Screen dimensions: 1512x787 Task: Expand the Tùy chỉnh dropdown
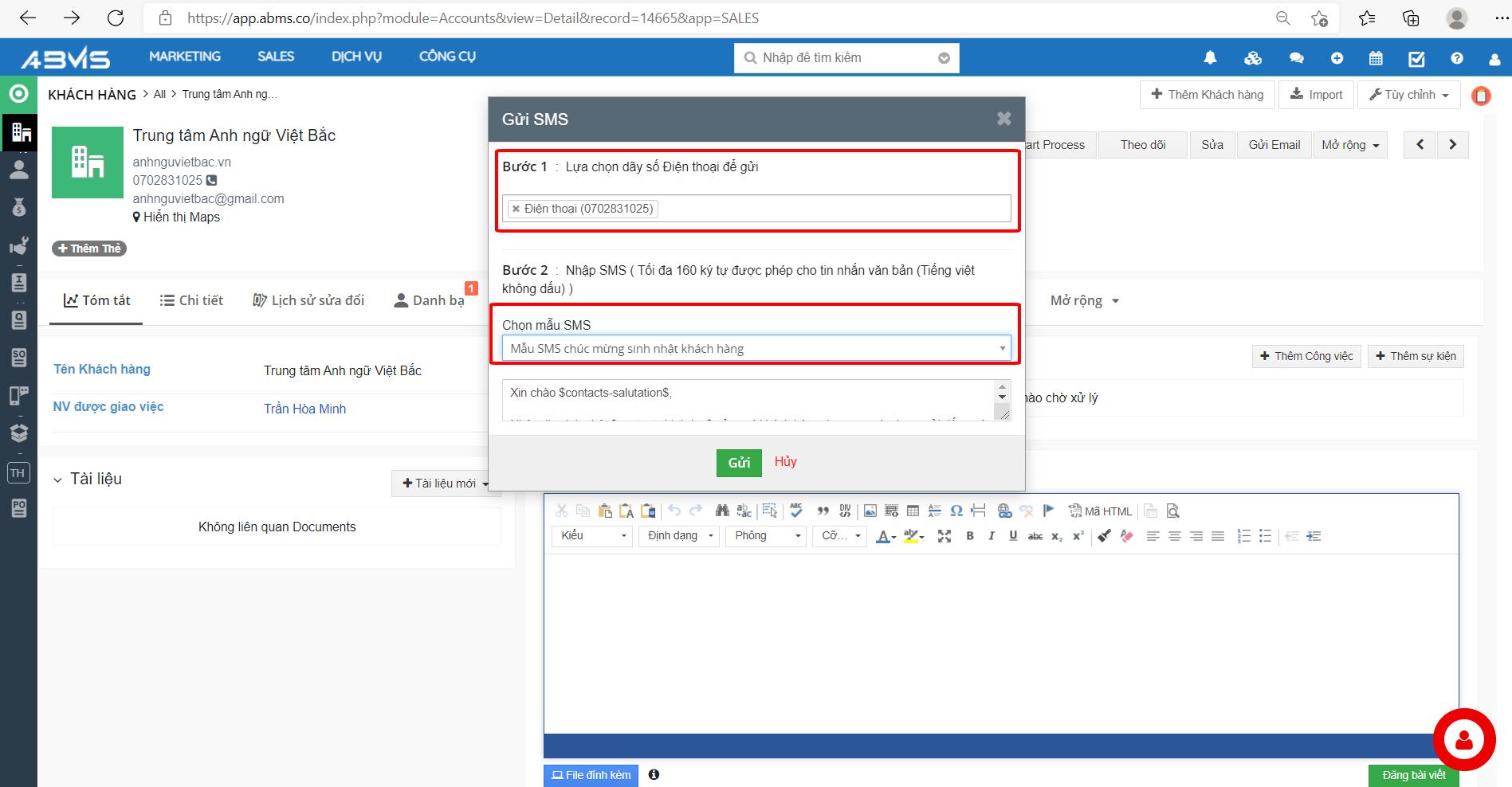pos(1408,95)
